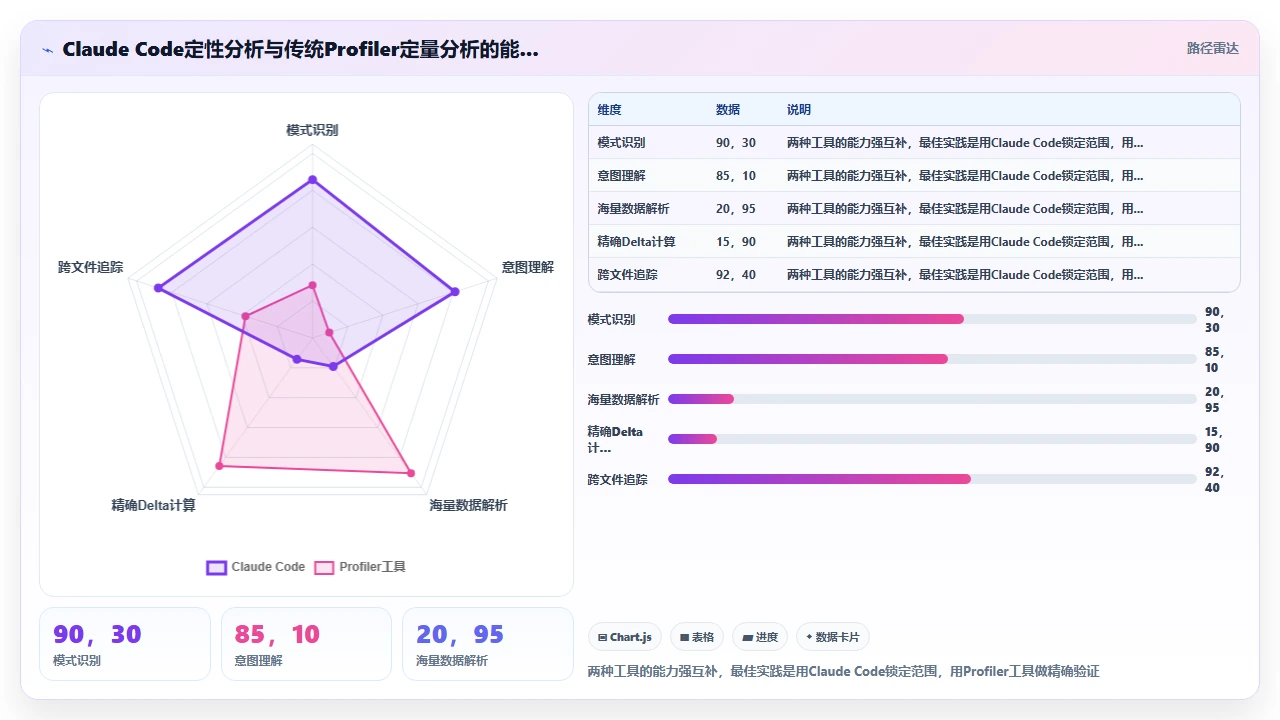This screenshot has height=720, width=1280.
Task: Click the 数据卡片 tag chip
Action: (x=833, y=637)
